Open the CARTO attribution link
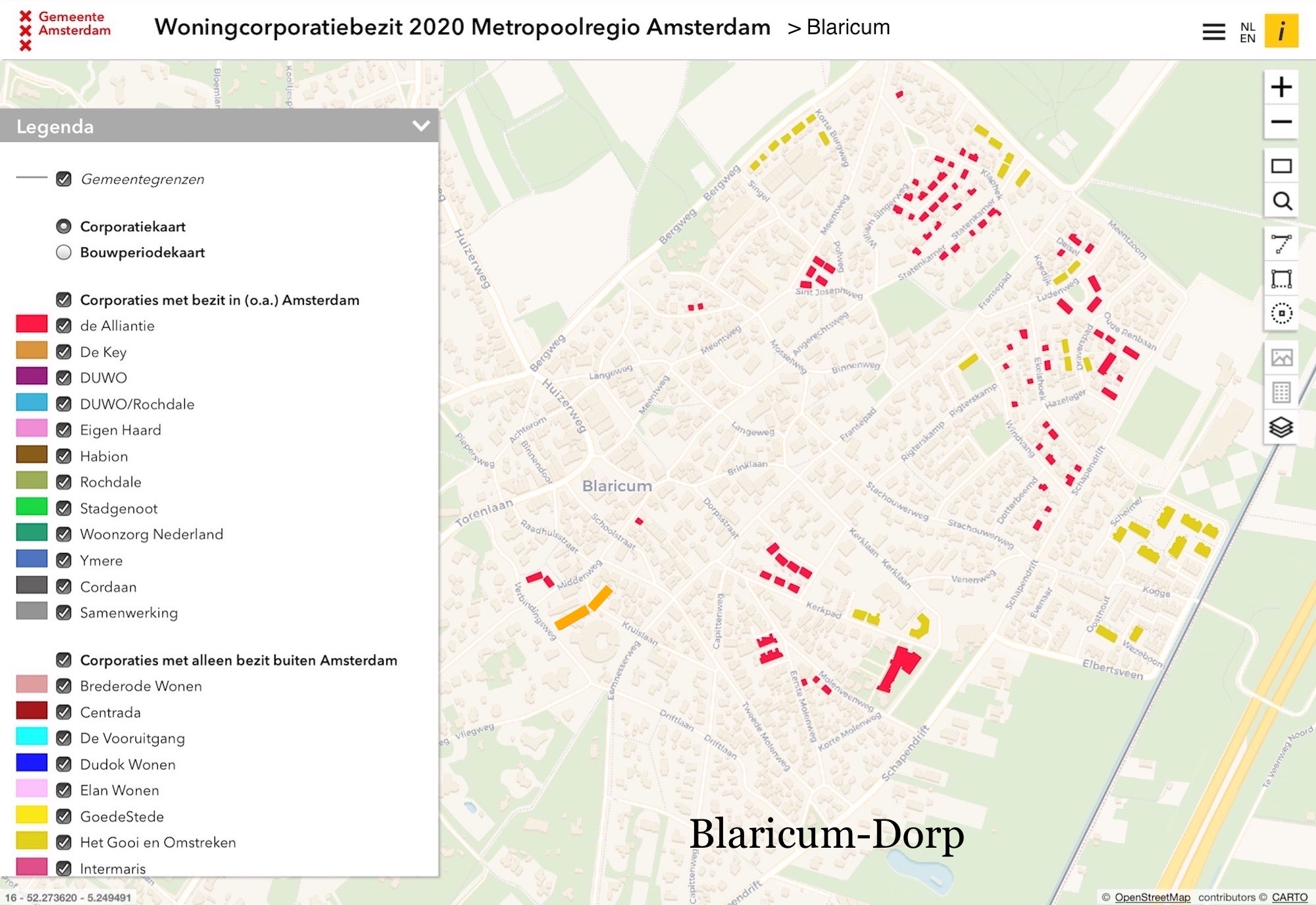1316x905 pixels. click(1289, 897)
